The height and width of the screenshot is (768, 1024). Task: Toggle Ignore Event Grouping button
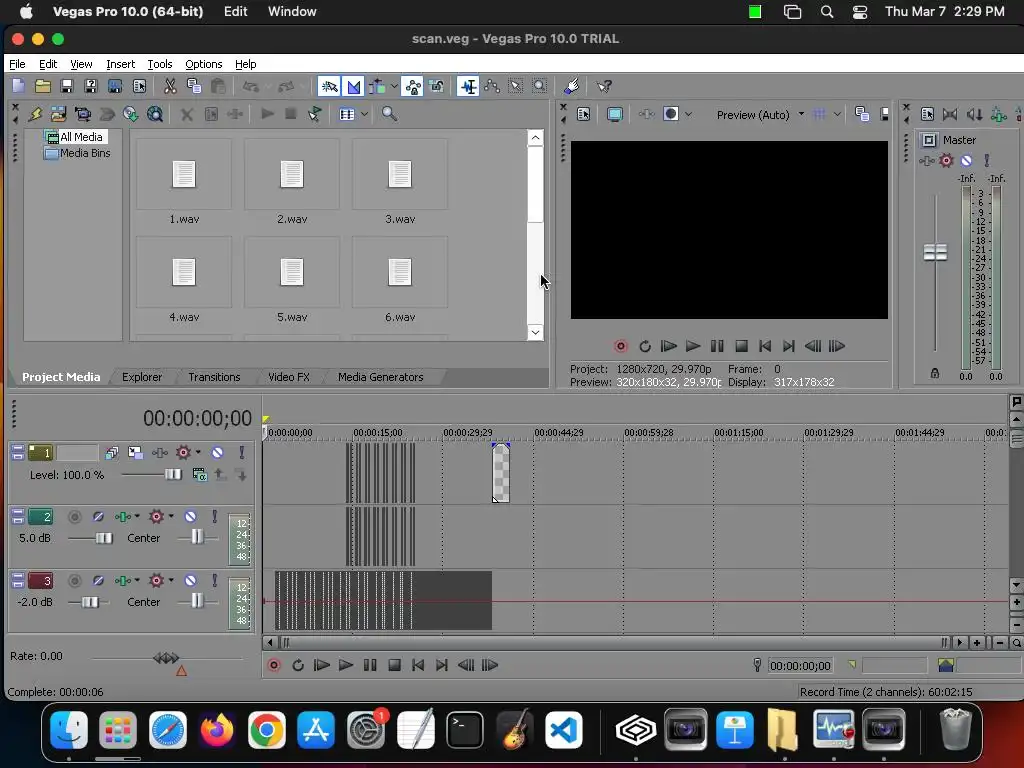pos(436,86)
